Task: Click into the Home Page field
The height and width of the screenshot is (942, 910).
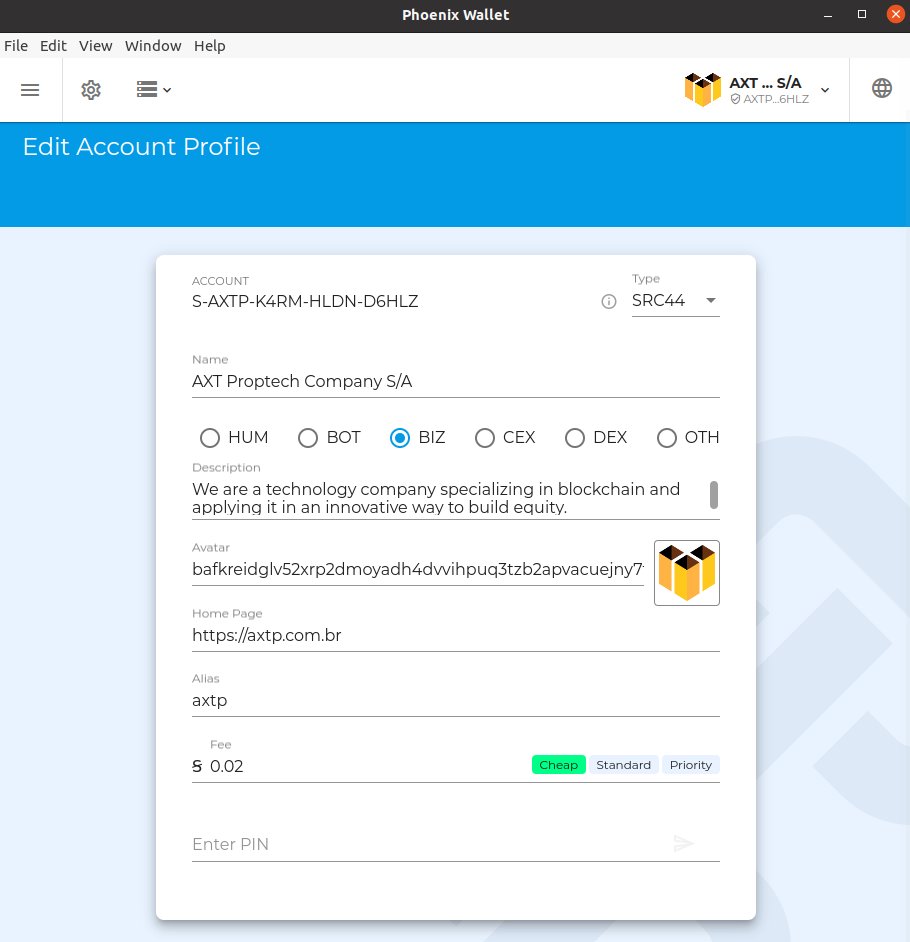Action: point(455,636)
